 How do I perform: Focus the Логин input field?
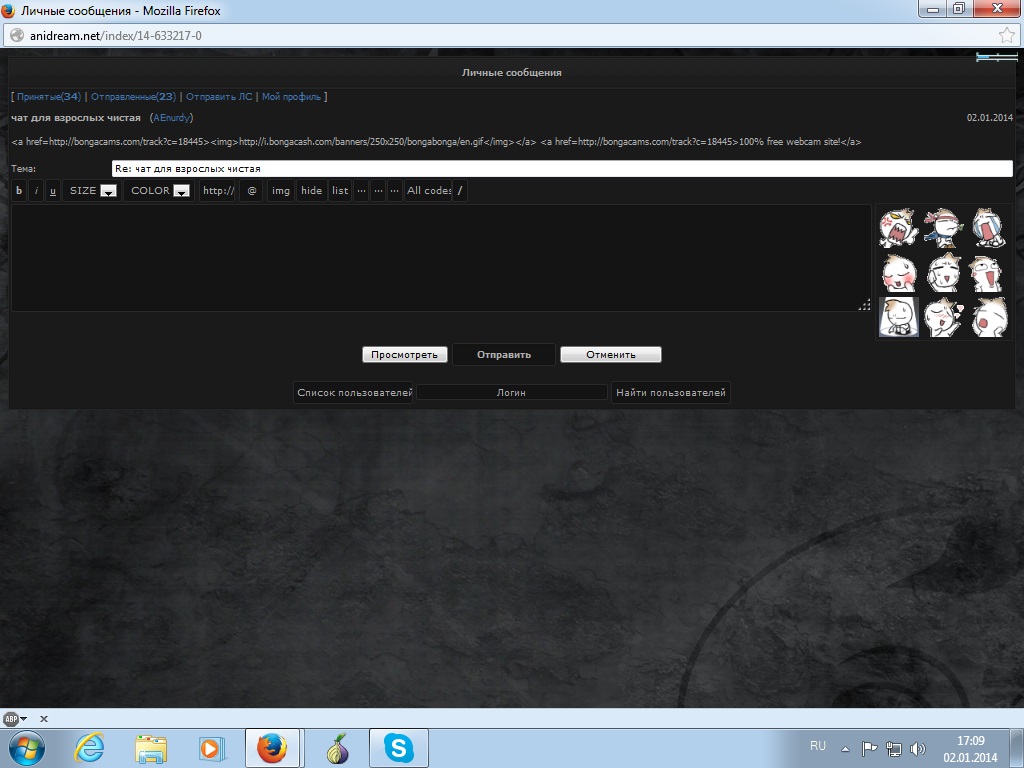pos(512,392)
